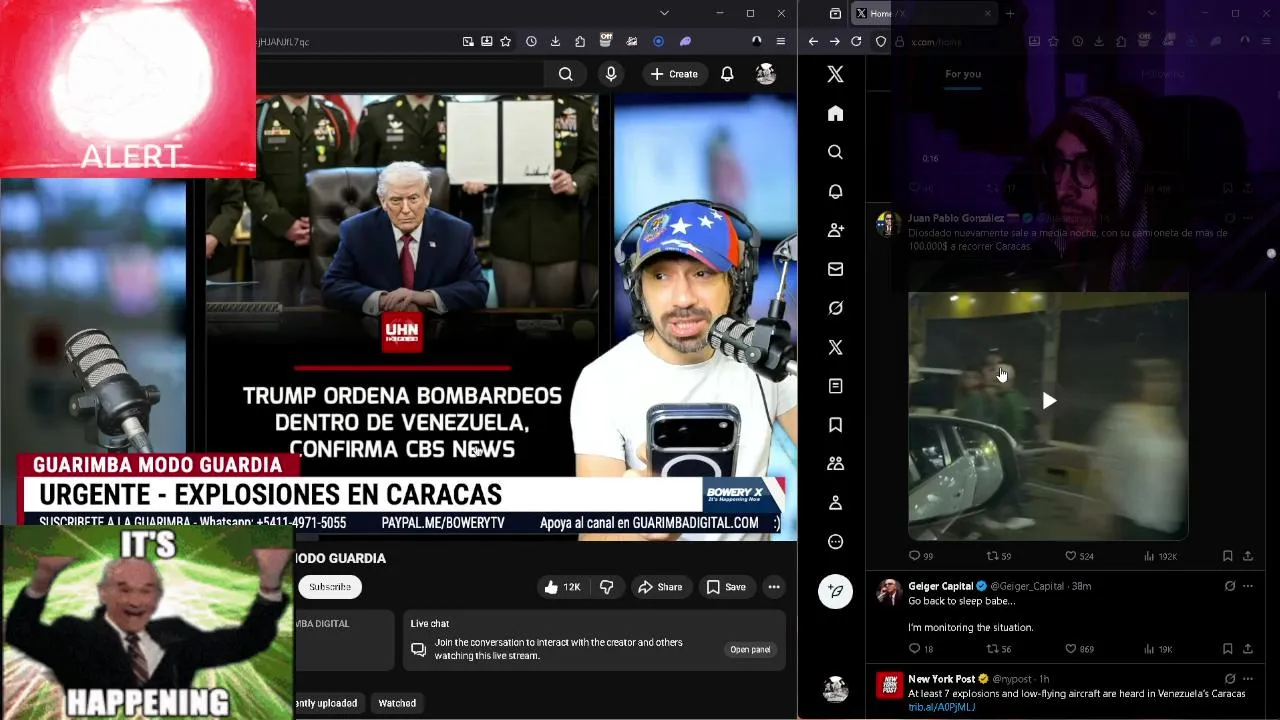Open history clock icon in left browser

coord(531,41)
